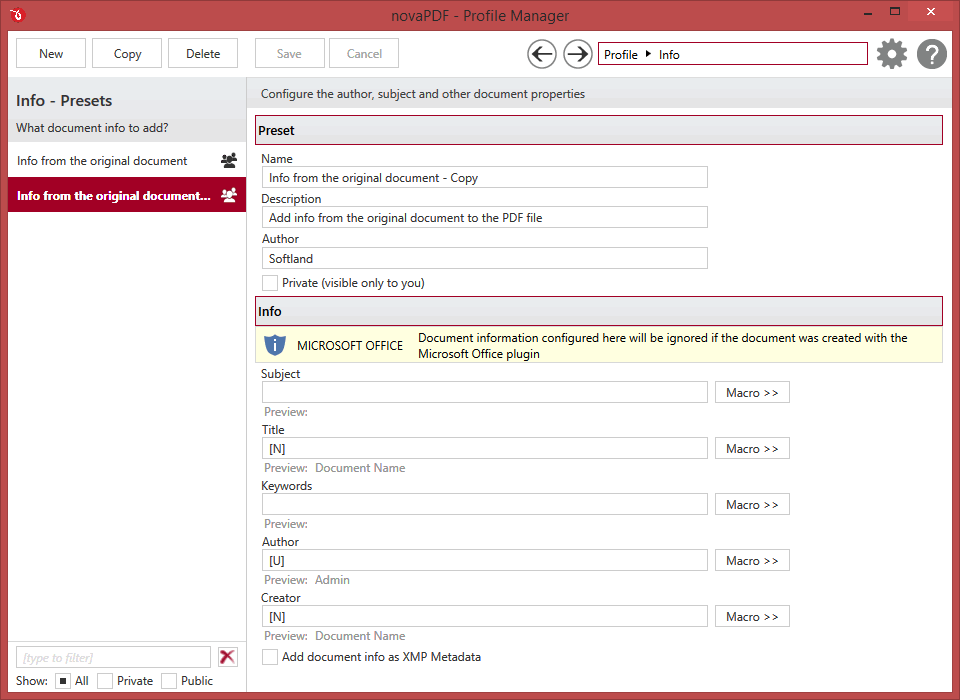Image resolution: width=960 pixels, height=700 pixels.
Task: Click the empty Keywords input field
Action: pos(485,505)
